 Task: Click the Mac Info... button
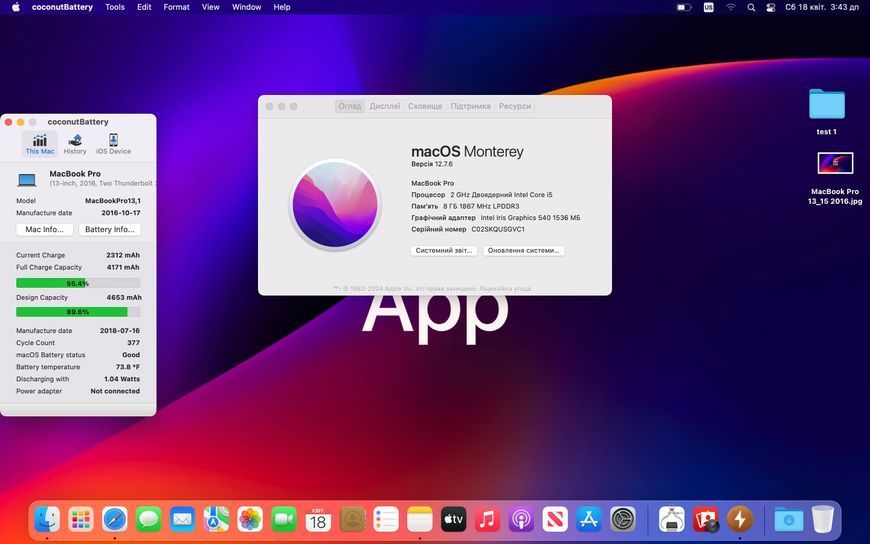pyautogui.click(x=44, y=229)
